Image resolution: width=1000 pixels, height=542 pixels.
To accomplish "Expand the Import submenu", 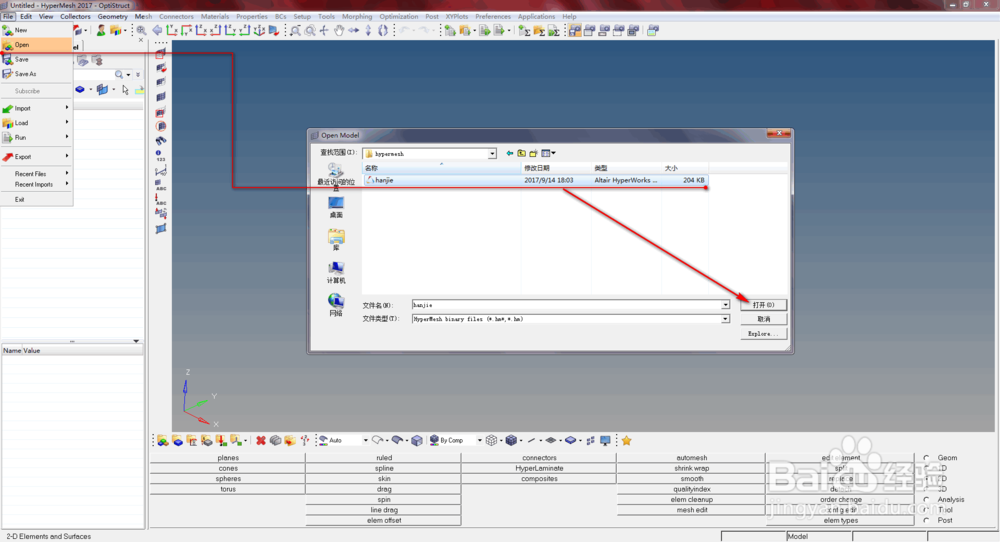I will [36, 108].
